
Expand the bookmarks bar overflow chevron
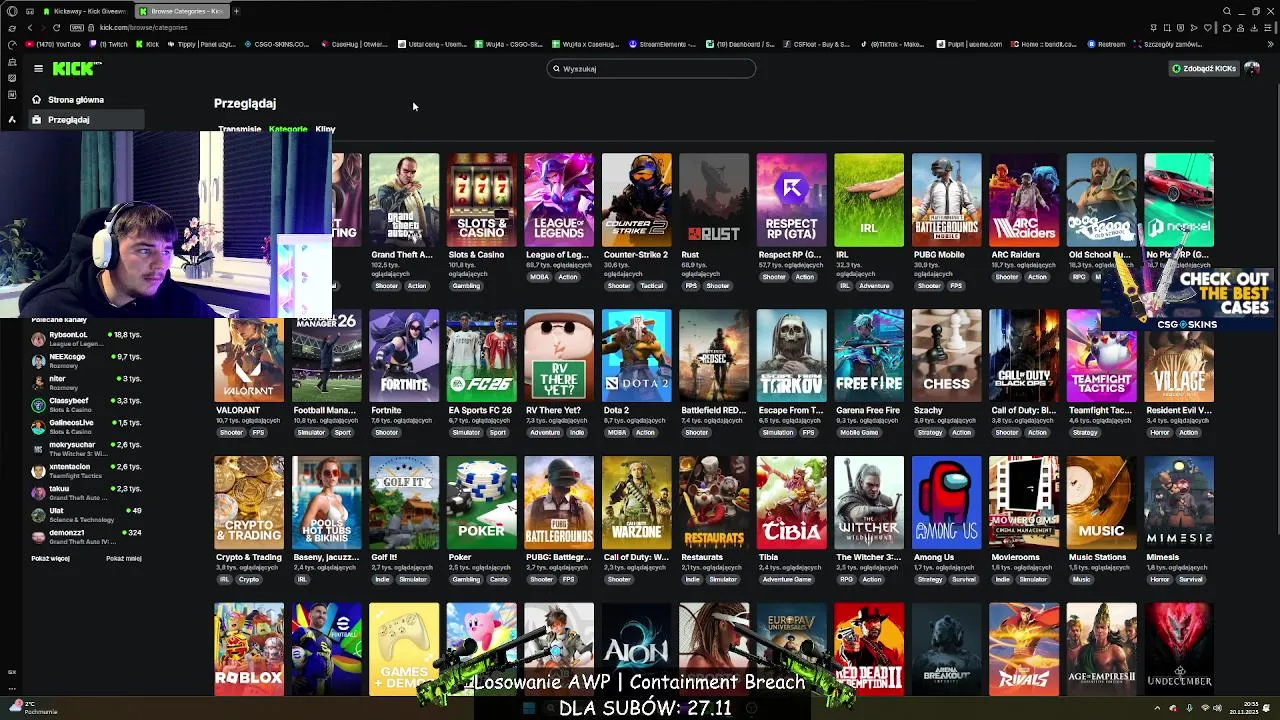point(1271,44)
